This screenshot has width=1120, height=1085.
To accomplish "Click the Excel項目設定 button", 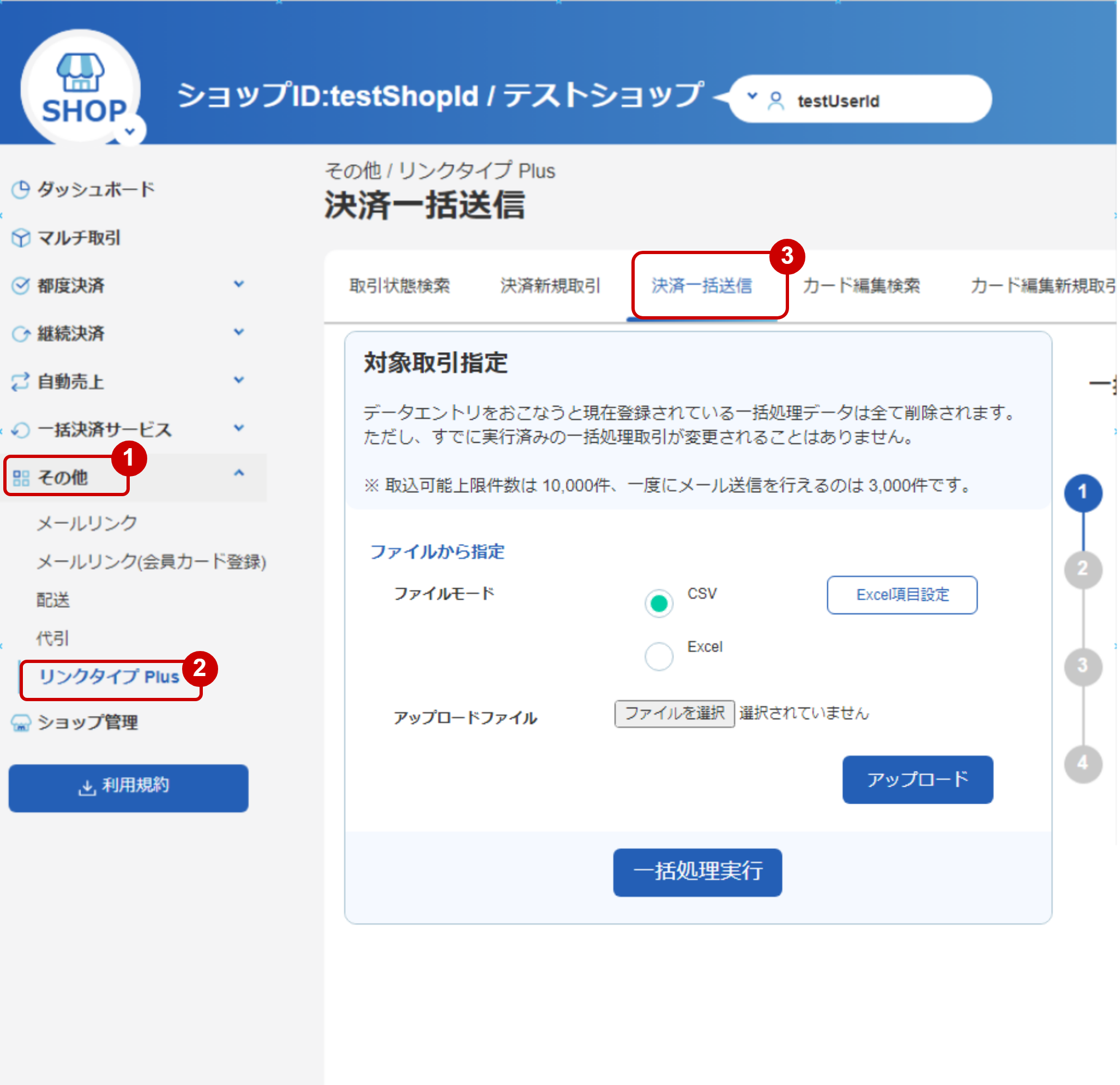I will (x=902, y=595).
